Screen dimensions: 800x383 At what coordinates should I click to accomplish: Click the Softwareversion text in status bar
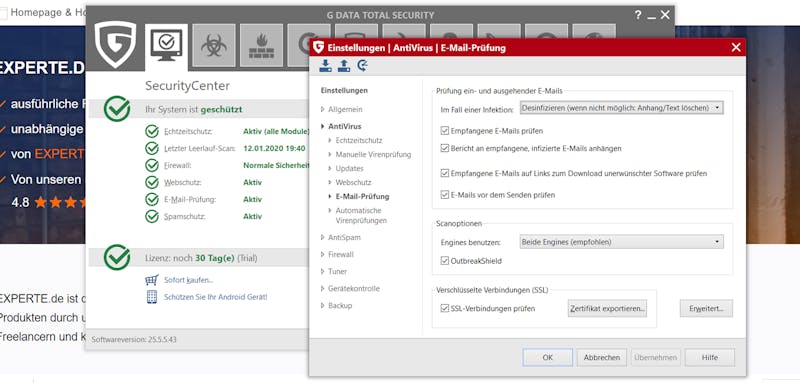pyautogui.click(x=134, y=339)
